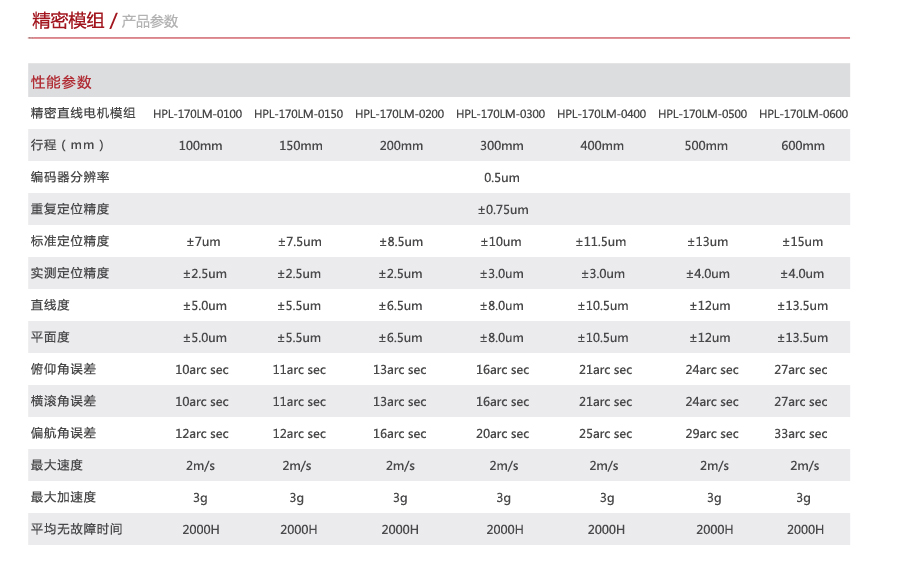899x572 pixels.
Task: Click the 俯仰角误差 row label
Action: click(63, 369)
